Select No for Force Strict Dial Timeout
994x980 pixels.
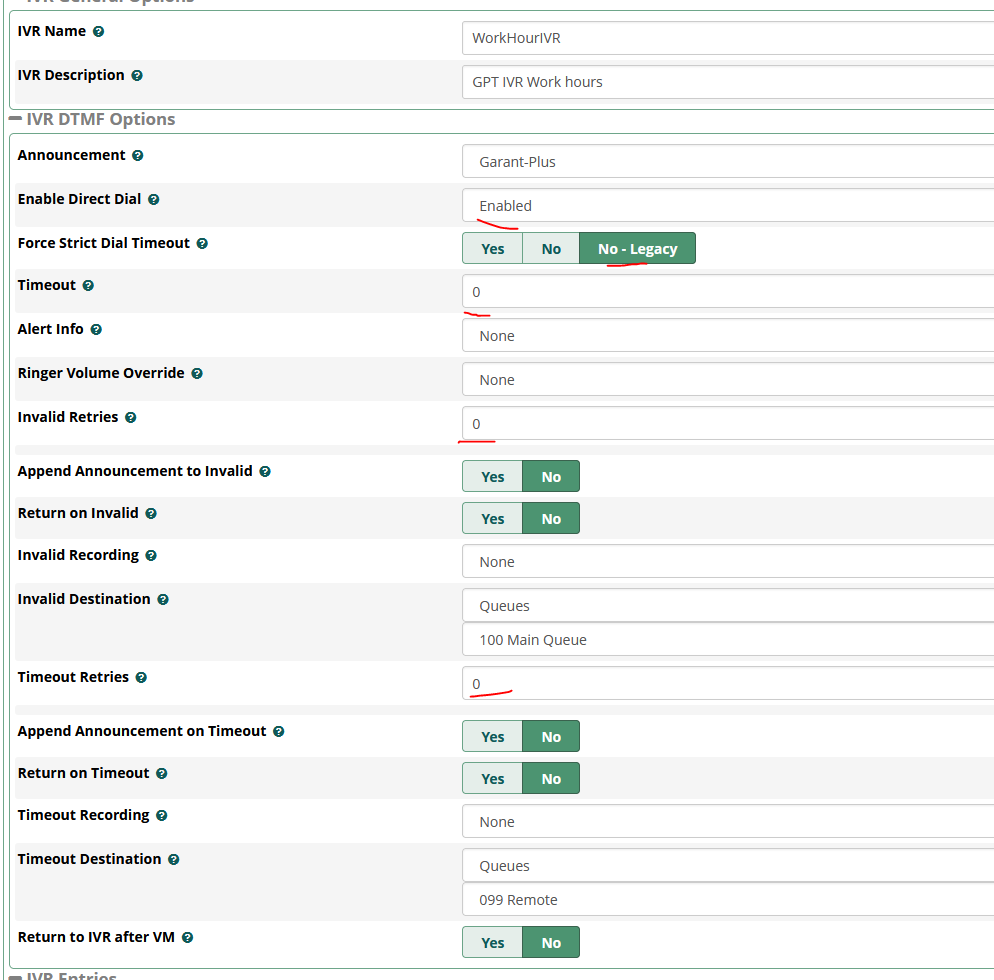tap(551, 249)
